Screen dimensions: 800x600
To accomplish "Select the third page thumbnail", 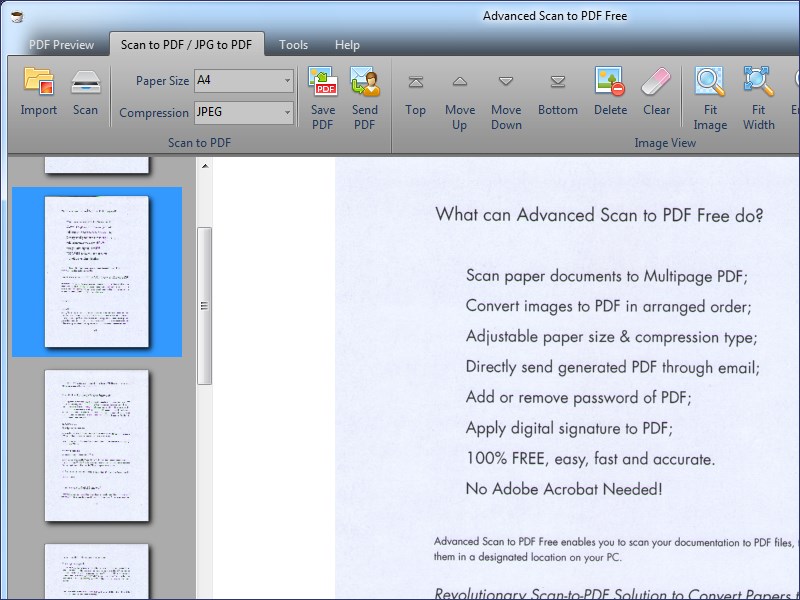I will (x=97, y=446).
